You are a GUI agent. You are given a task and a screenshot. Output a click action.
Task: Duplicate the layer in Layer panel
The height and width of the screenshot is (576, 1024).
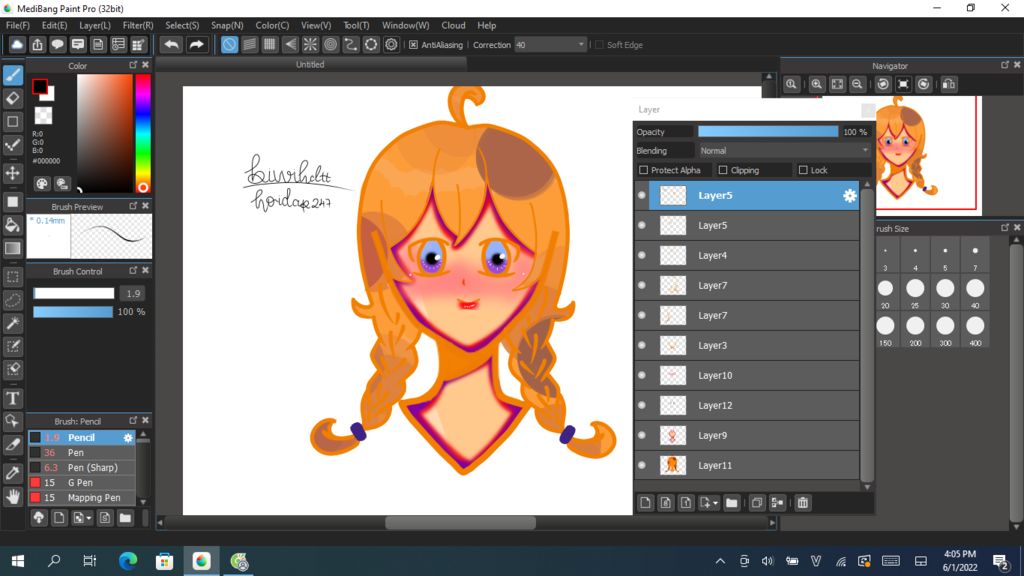click(757, 503)
